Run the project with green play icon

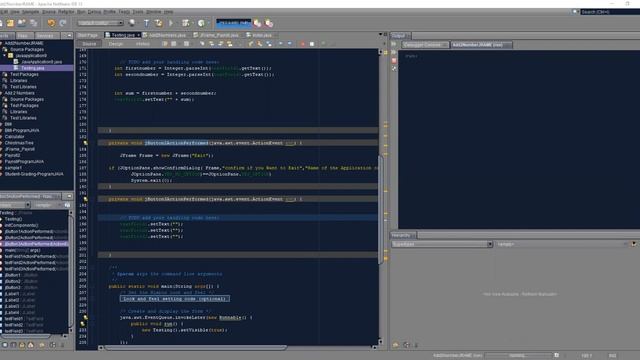(x=171, y=23)
